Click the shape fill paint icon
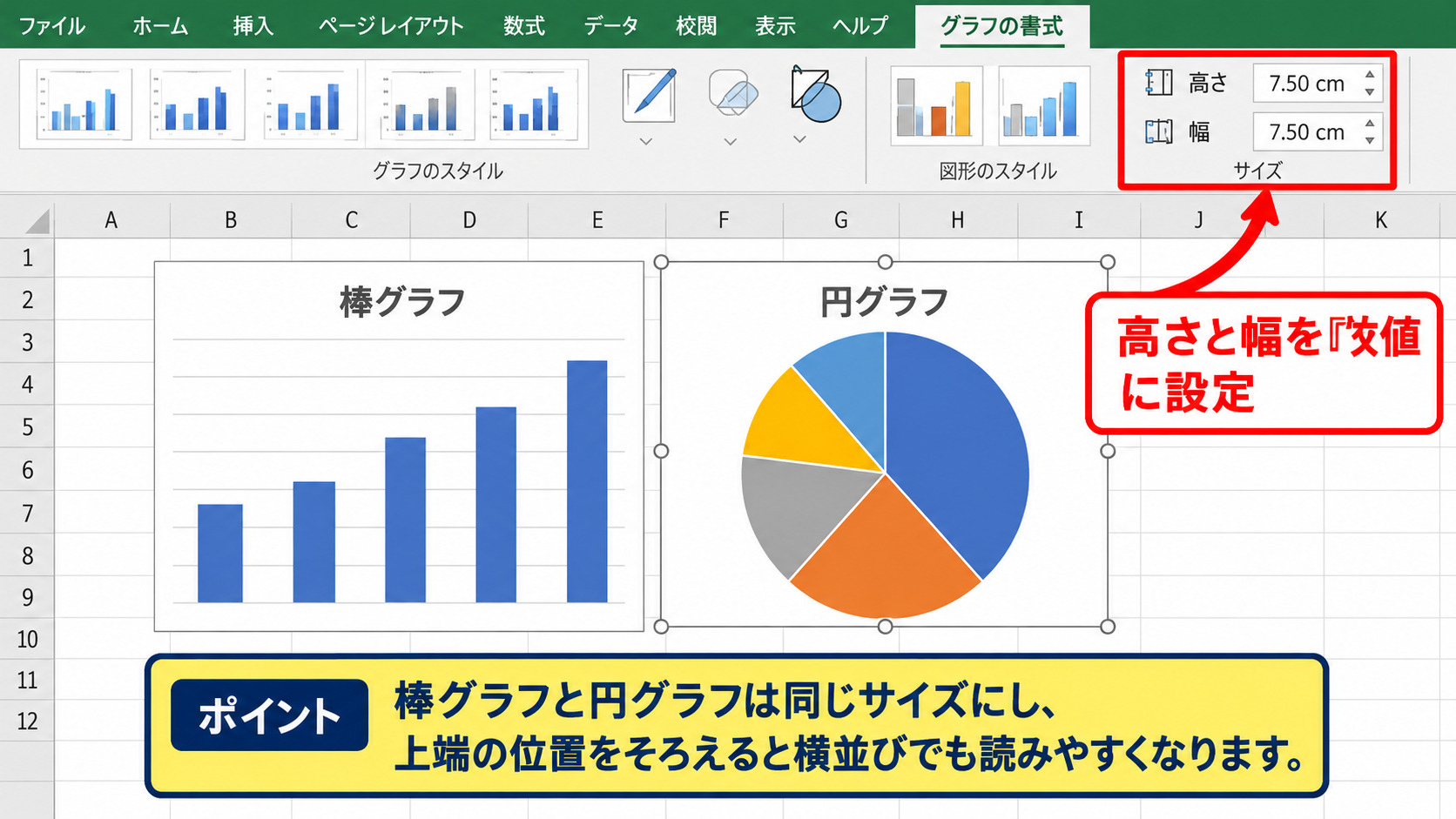This screenshot has width=1456, height=819. tap(815, 93)
